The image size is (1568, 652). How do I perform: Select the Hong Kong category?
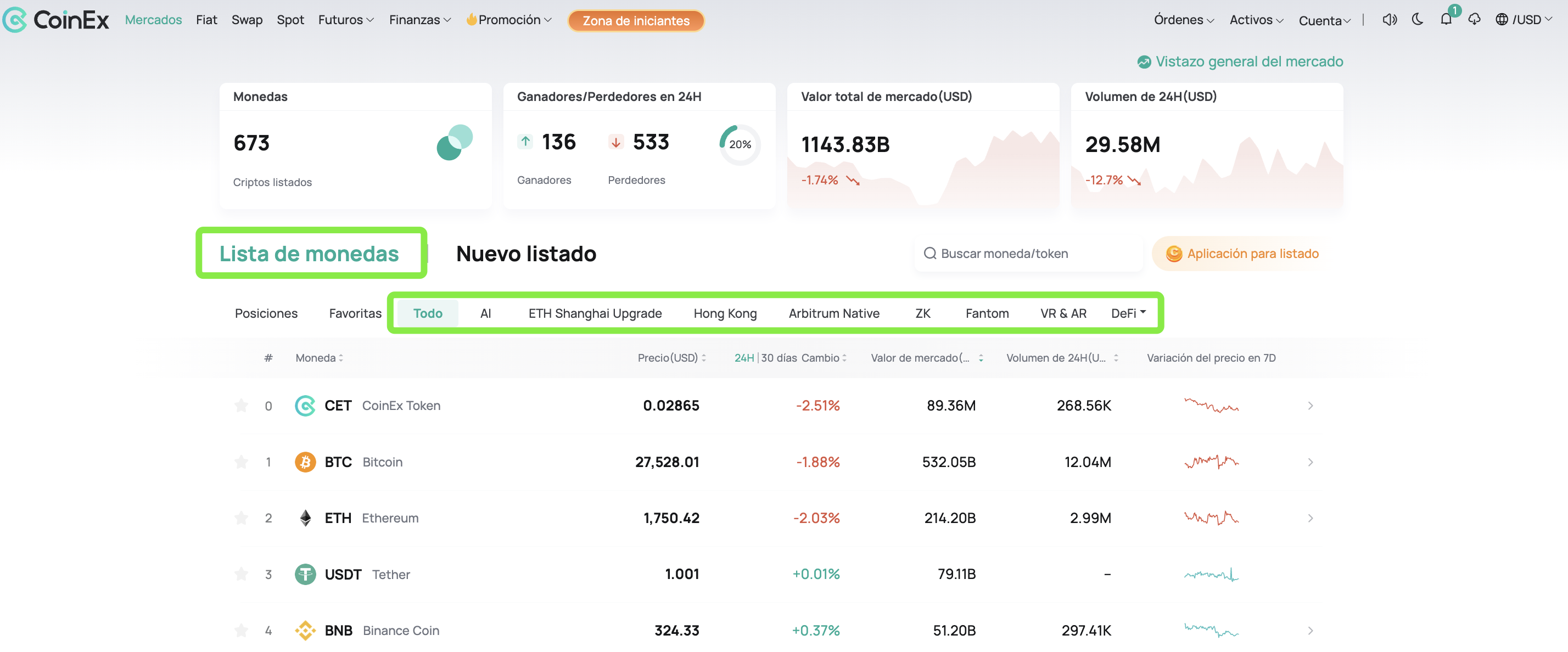pyautogui.click(x=725, y=313)
